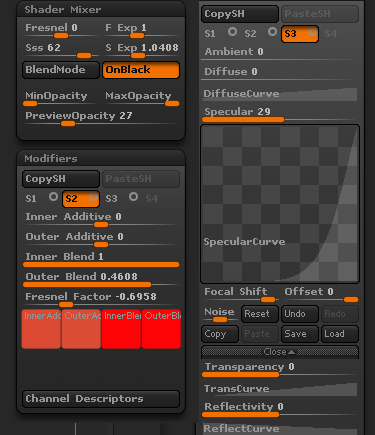Click the OuterAdd channel swatch

click(x=81, y=329)
